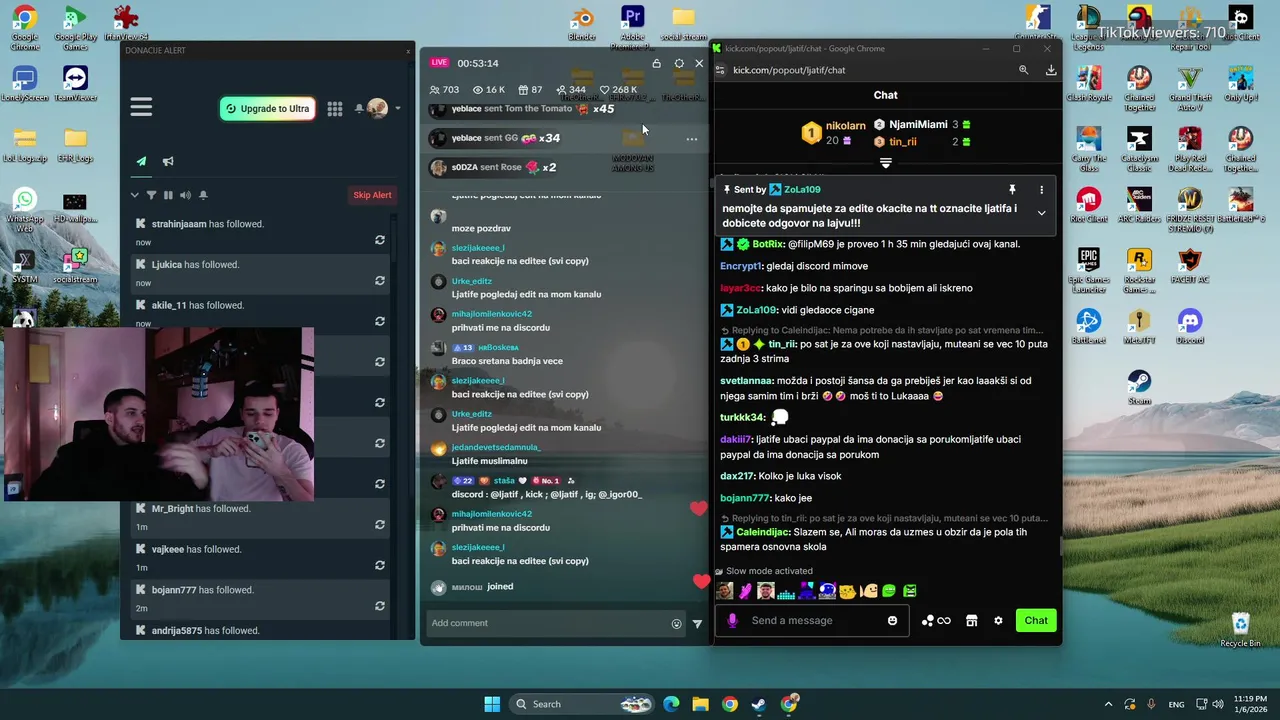The width and height of the screenshot is (1280, 720).
Task: Replay the akile_11 follow alert
Action: click(x=380, y=321)
